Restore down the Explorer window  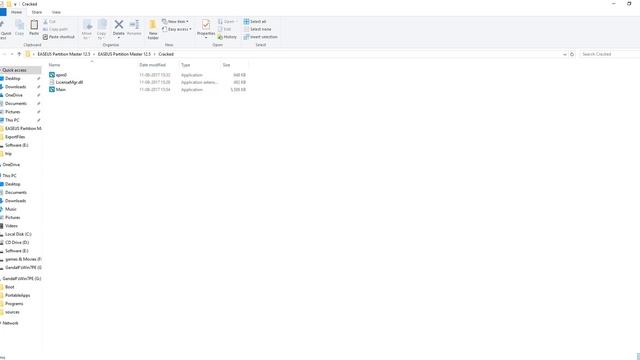[x=629, y=4]
